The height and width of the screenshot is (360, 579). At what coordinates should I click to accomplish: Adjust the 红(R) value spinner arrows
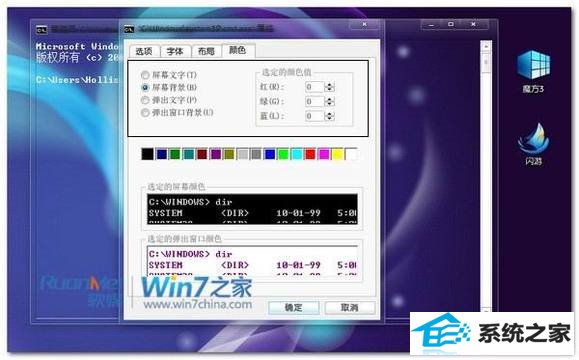point(329,87)
